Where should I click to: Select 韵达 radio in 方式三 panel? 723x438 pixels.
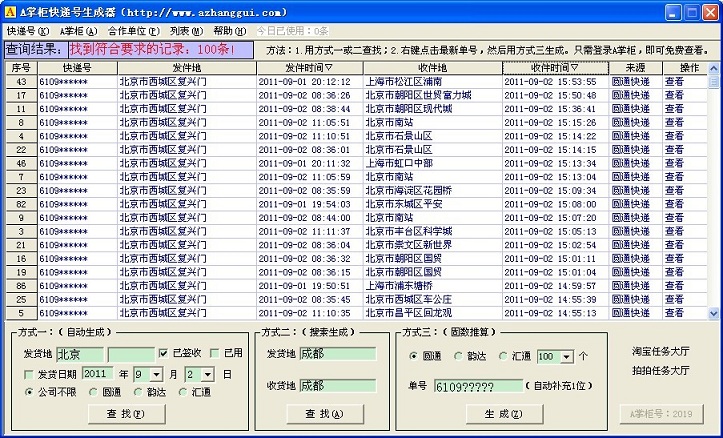coord(458,356)
